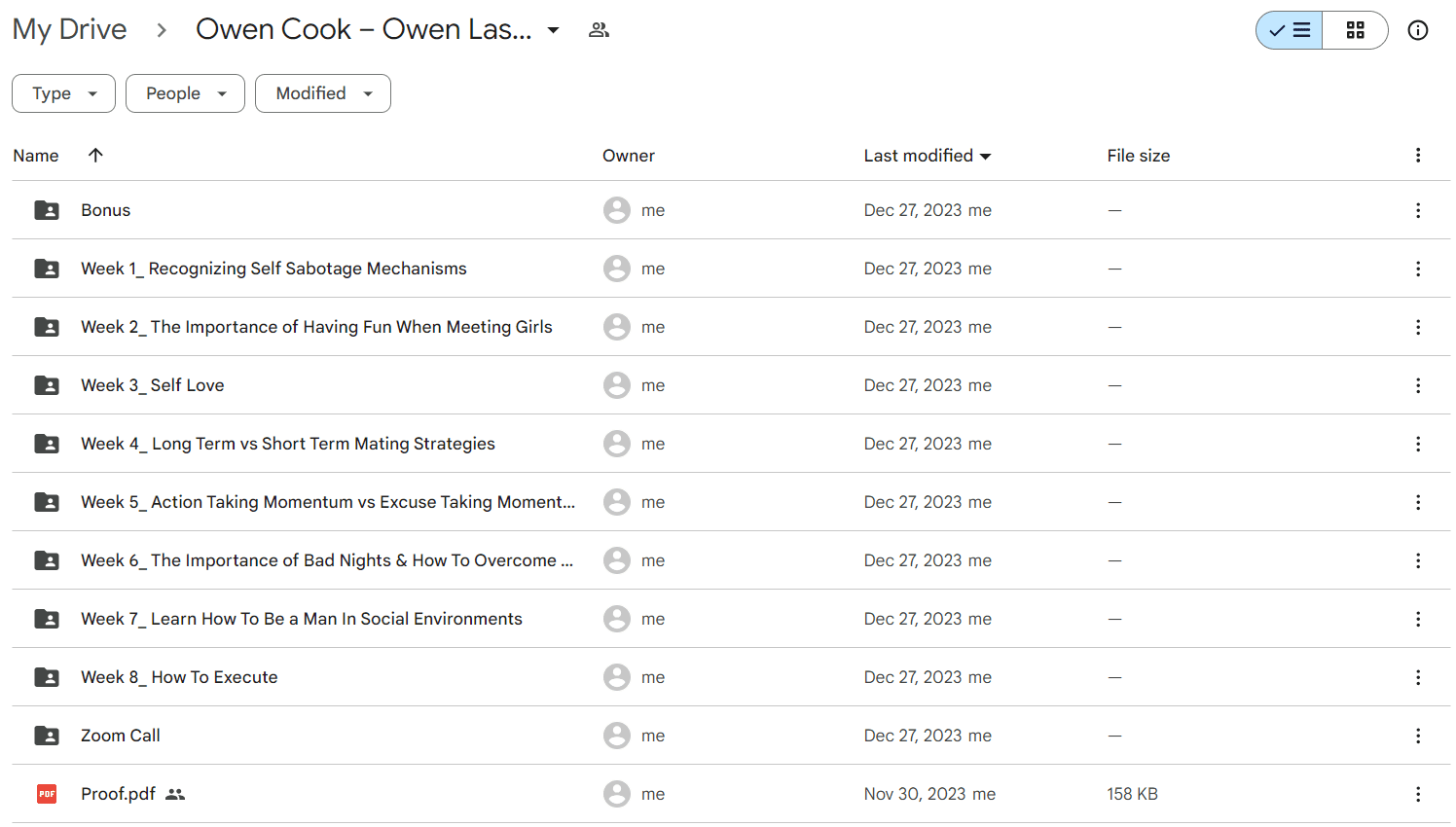Click the PDF icon for Proof.pdf
The width and height of the screenshot is (1456, 827).
tap(47, 794)
